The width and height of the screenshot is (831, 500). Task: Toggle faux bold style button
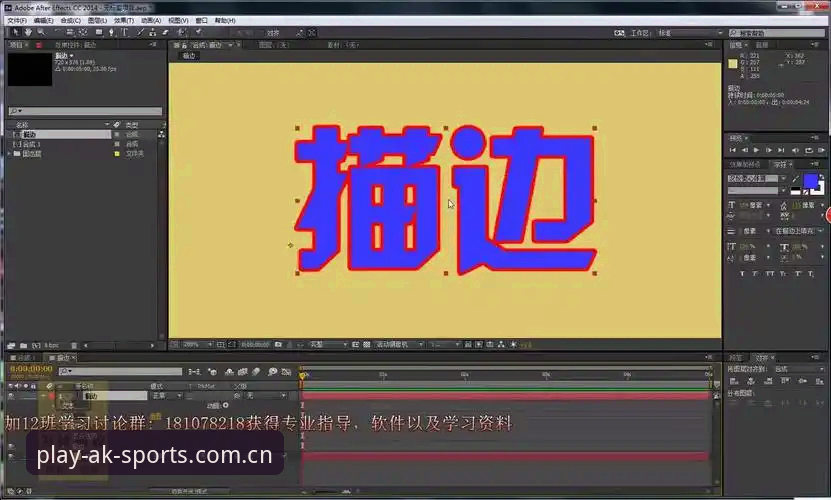tap(742, 274)
